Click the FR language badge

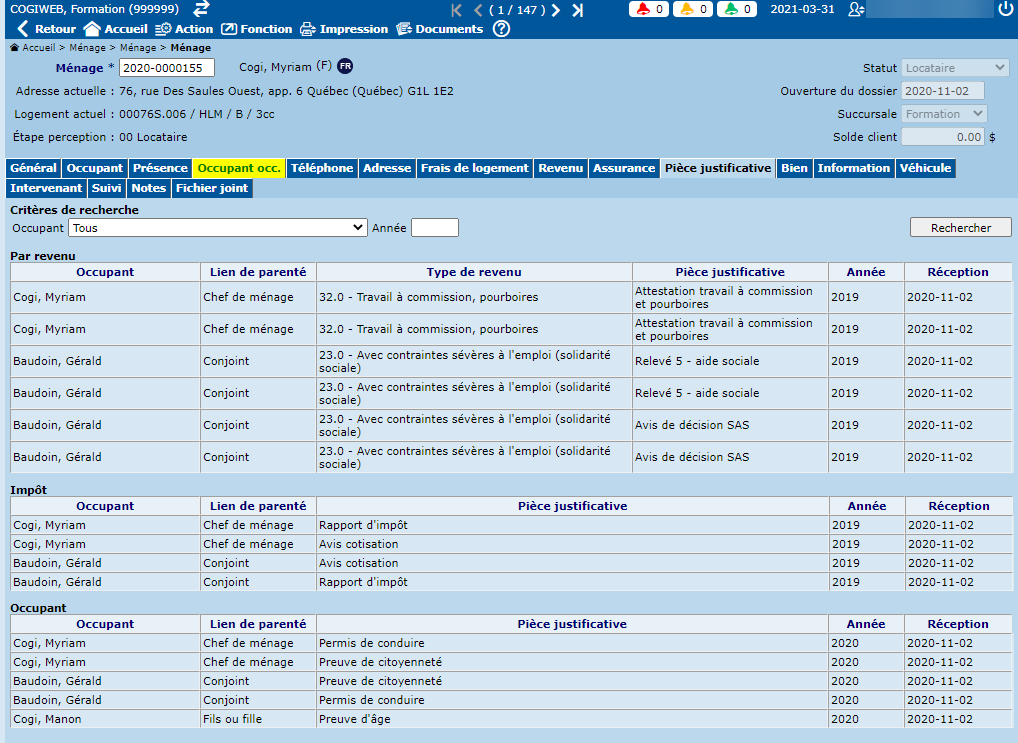345,66
